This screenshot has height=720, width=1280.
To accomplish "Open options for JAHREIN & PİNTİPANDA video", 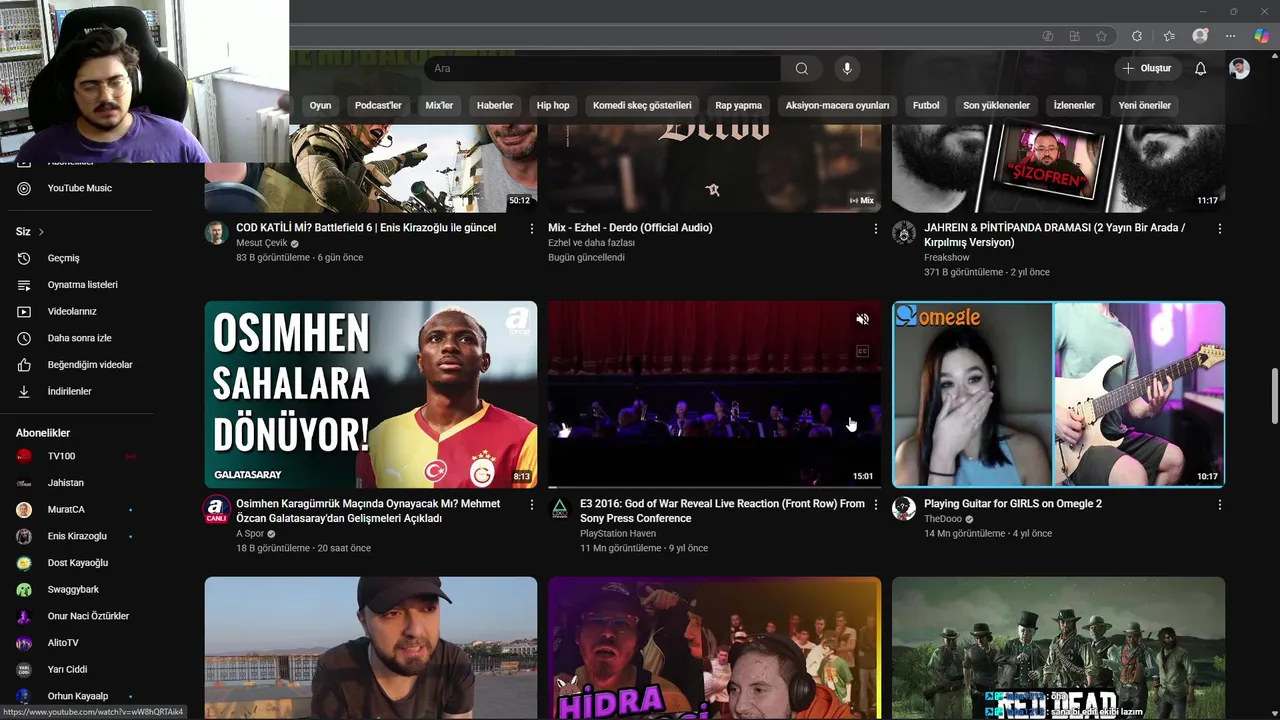I will (1219, 229).
